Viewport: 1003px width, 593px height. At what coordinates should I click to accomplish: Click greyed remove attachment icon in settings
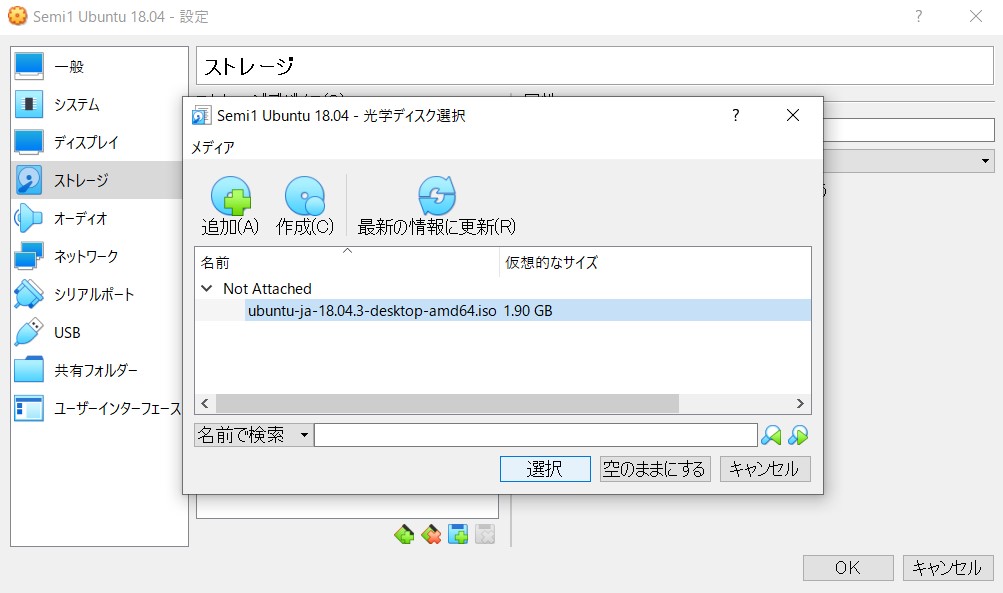[x=485, y=534]
